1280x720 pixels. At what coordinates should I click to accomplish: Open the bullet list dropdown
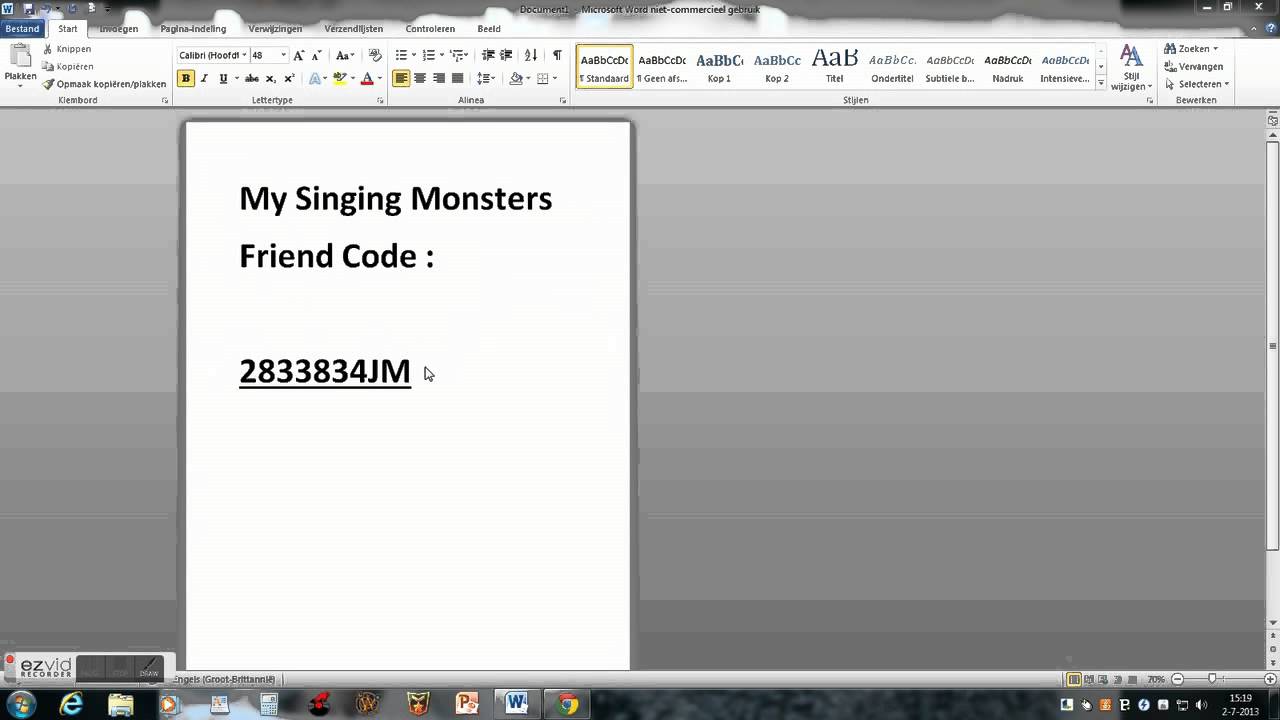(414, 56)
